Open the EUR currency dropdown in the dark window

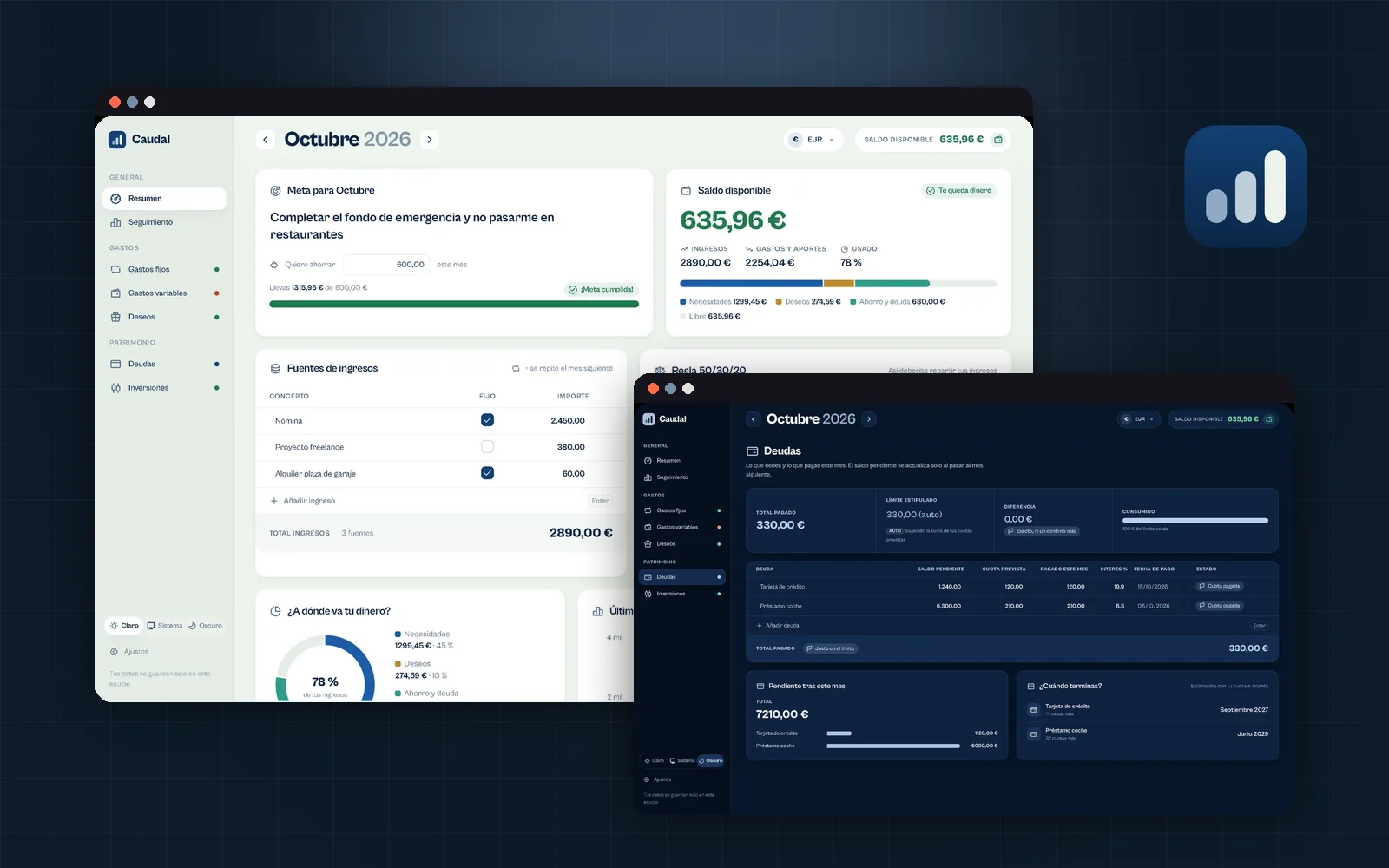pyautogui.click(x=1139, y=419)
